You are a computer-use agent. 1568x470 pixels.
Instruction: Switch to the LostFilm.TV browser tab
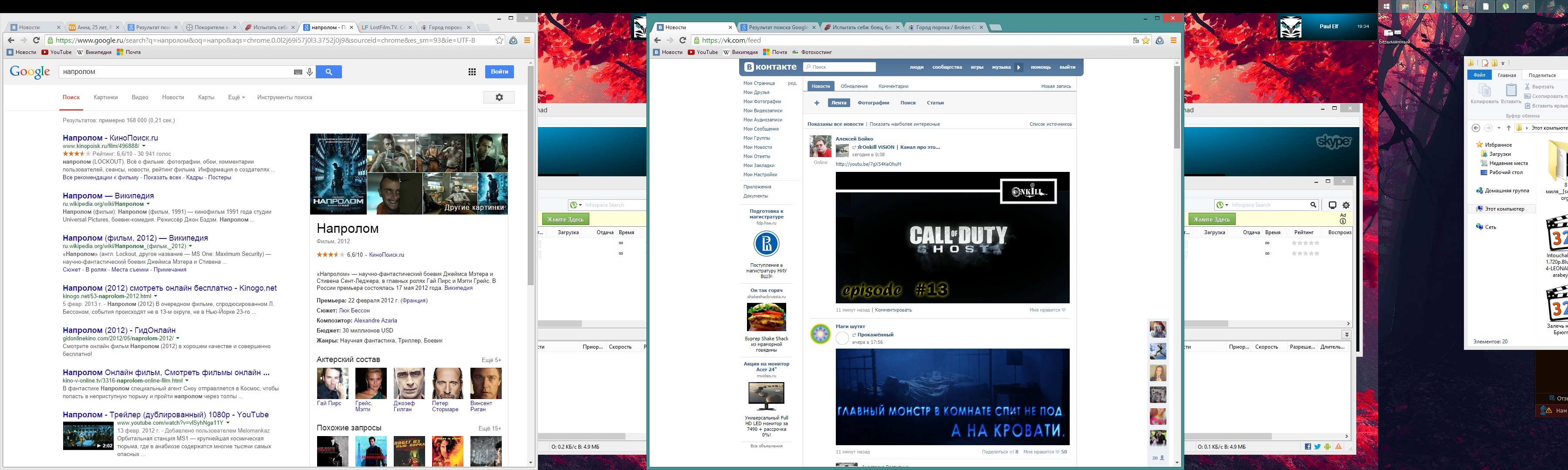[x=383, y=27]
